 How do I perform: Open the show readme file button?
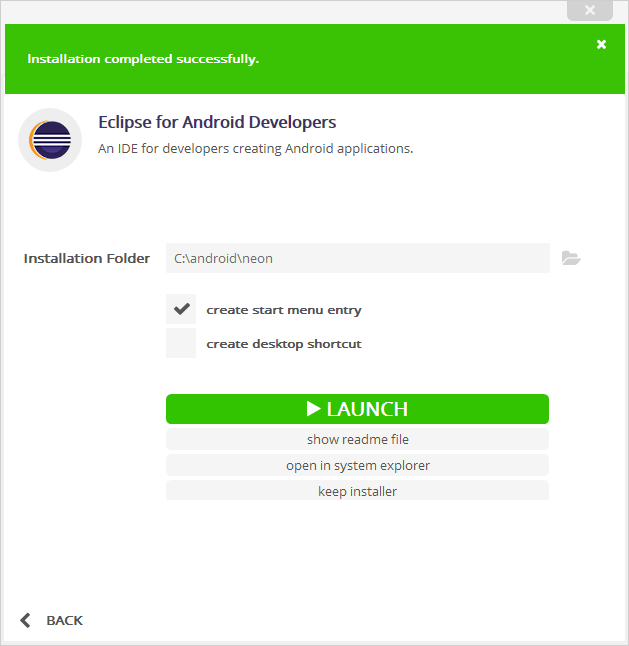[x=357, y=439]
